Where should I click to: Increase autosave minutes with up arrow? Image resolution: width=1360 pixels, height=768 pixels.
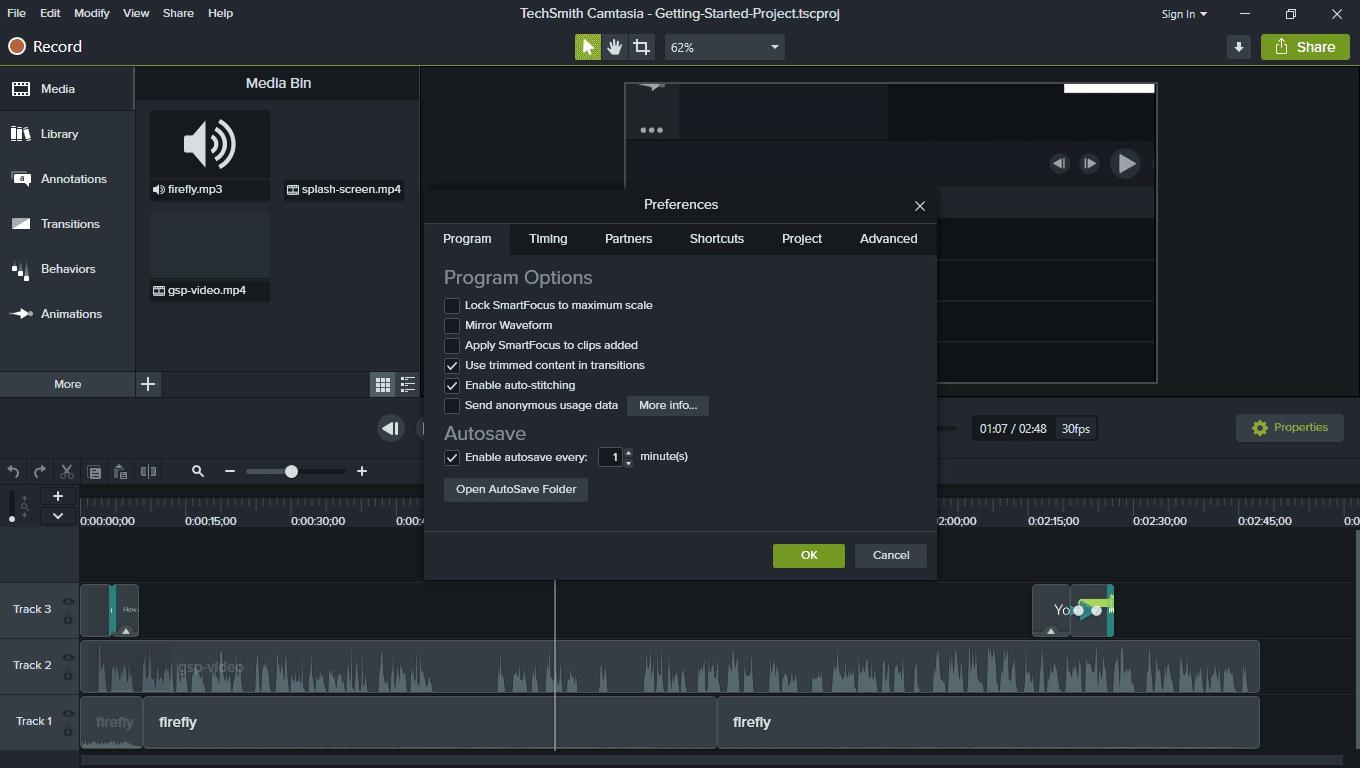628,452
